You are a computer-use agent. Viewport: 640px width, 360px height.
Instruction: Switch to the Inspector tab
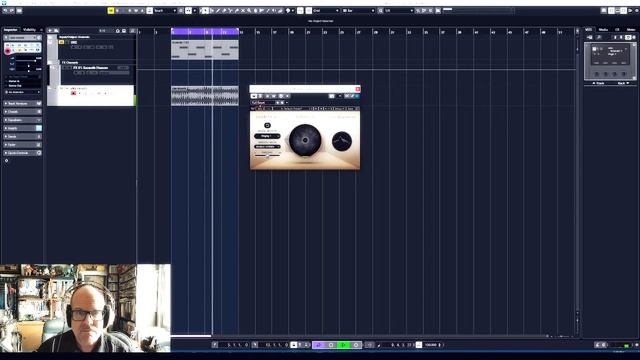11,29
